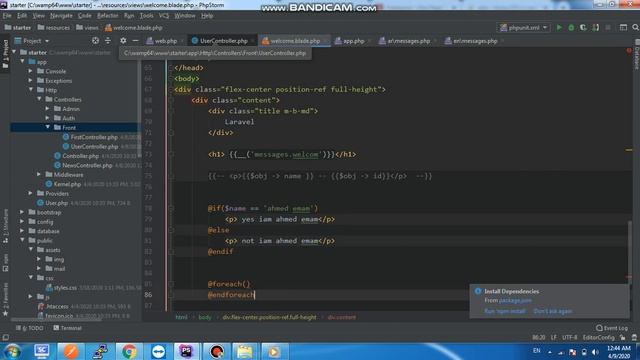The height and width of the screenshot is (360, 640).
Task: Open Google Chrome from taskbar
Action: pyautogui.click(x=129, y=351)
